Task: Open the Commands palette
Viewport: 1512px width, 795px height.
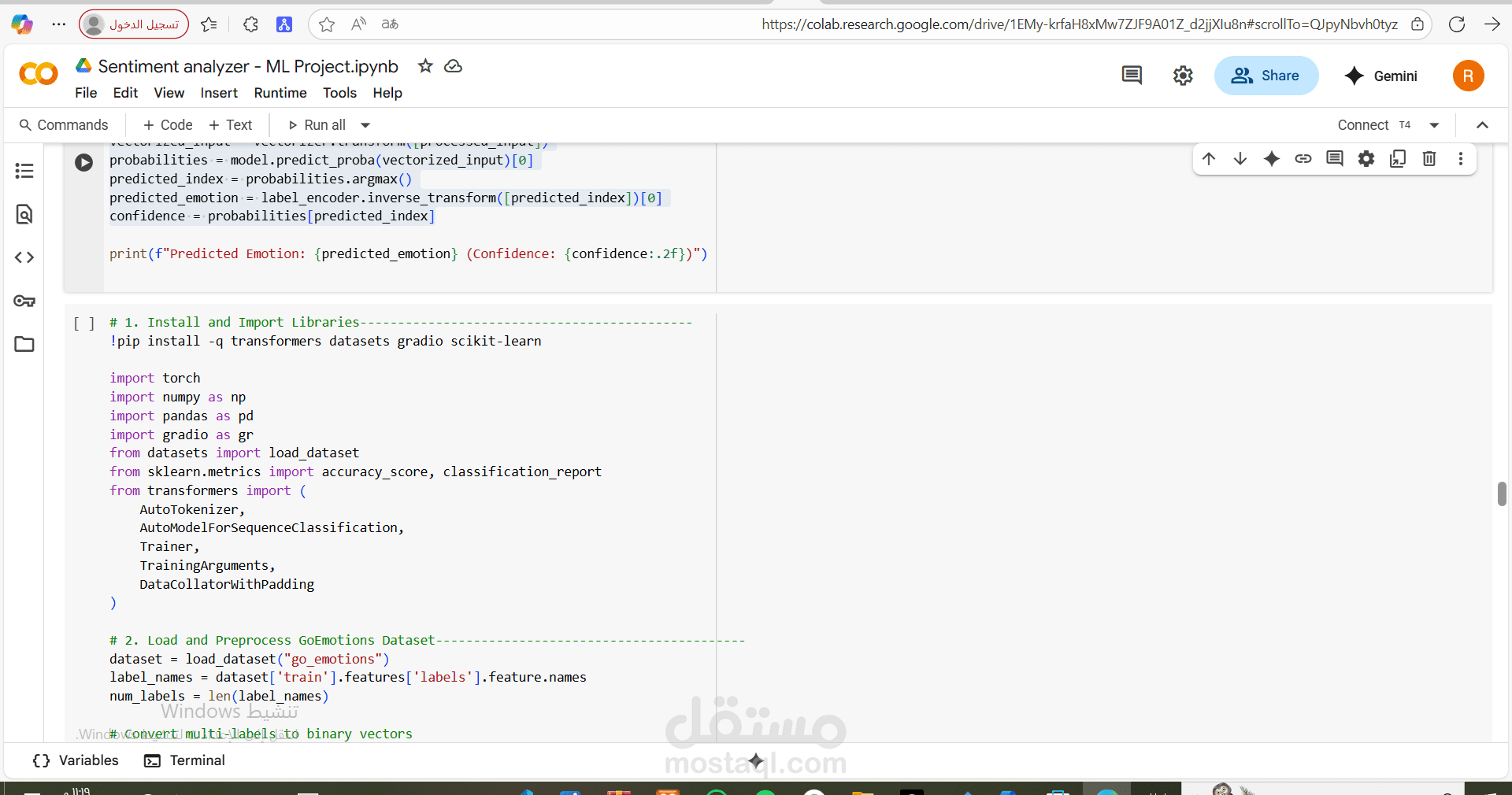Action: [x=64, y=125]
